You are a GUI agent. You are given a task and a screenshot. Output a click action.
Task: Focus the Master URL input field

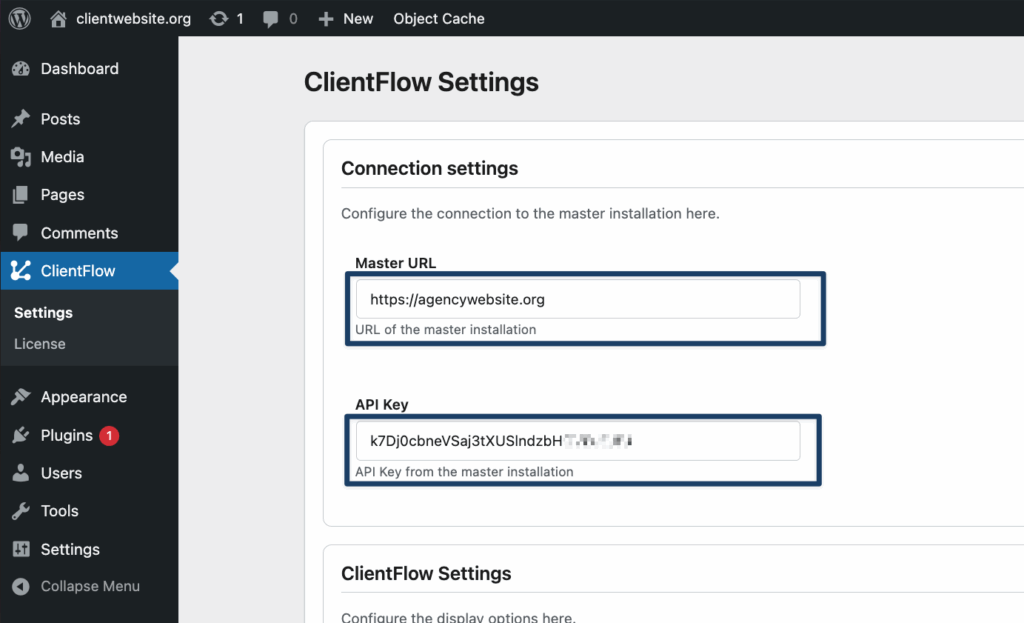pyautogui.click(x=578, y=299)
